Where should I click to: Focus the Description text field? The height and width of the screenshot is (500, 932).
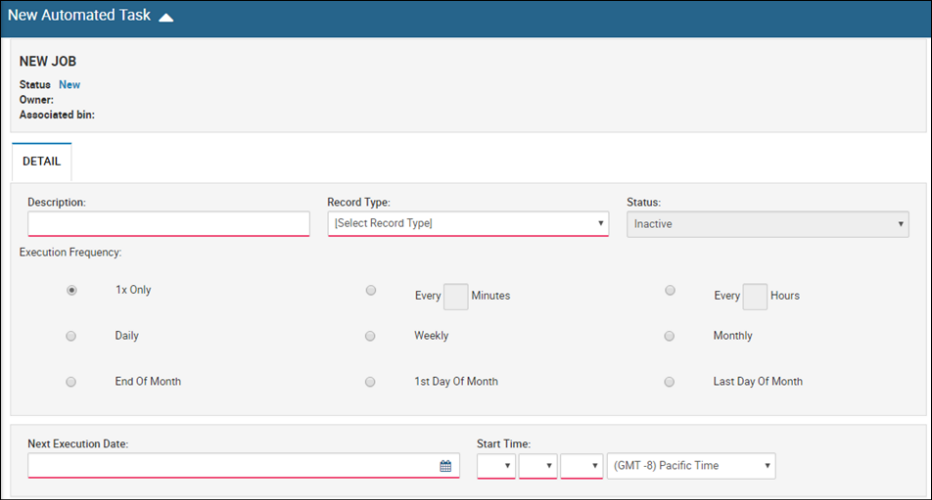click(169, 224)
